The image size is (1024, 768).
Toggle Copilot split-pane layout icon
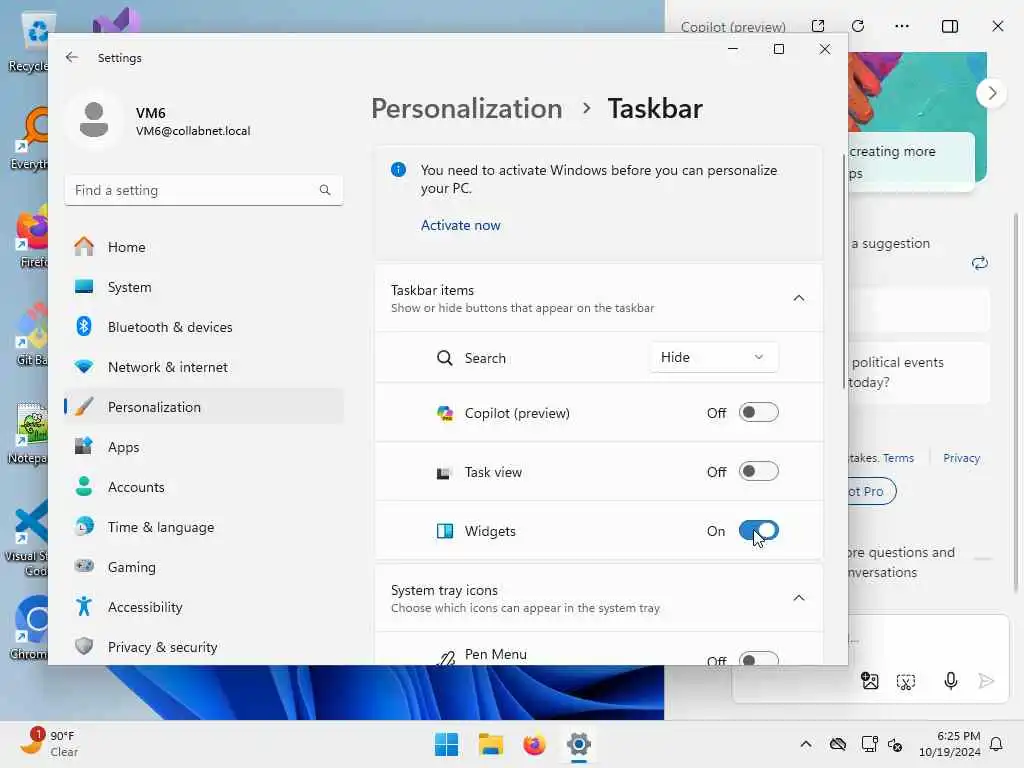pyautogui.click(x=950, y=26)
